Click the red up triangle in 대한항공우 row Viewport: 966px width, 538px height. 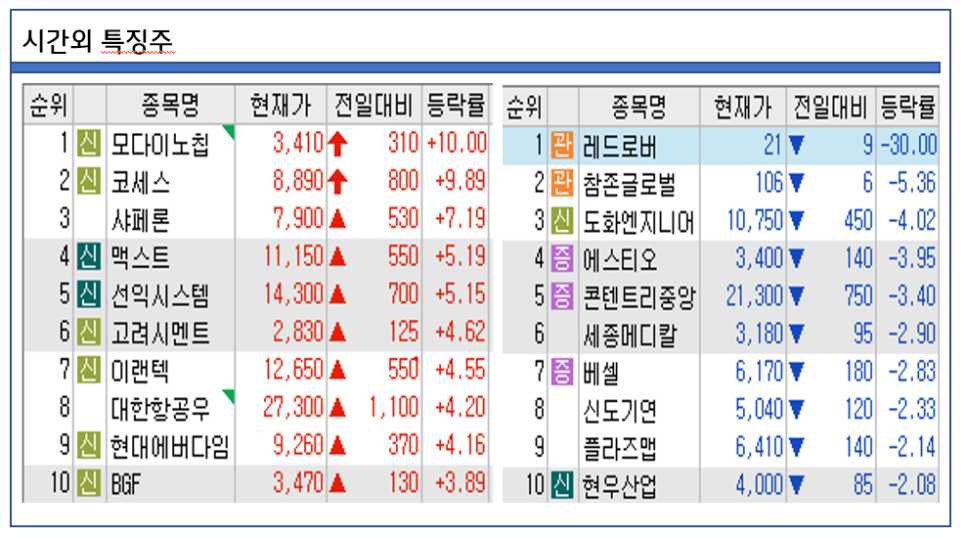[x=338, y=408]
